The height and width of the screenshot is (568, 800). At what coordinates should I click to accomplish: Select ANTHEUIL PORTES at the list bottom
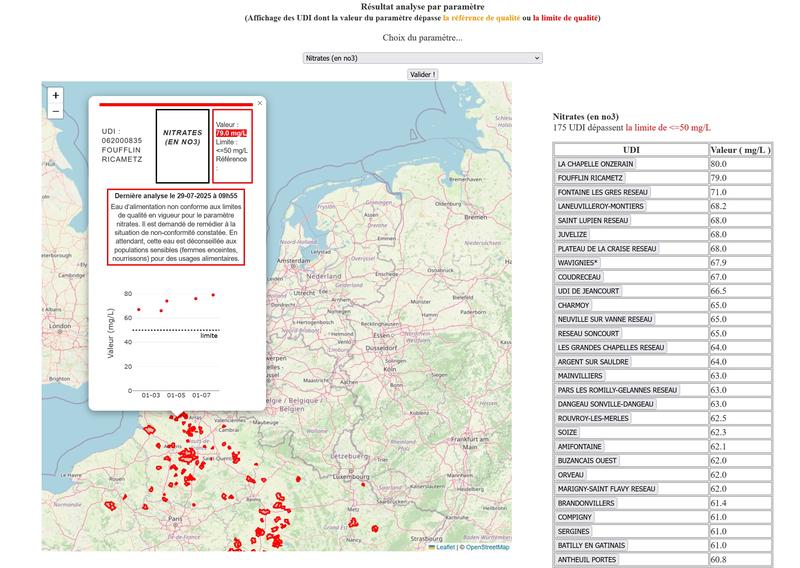587,559
